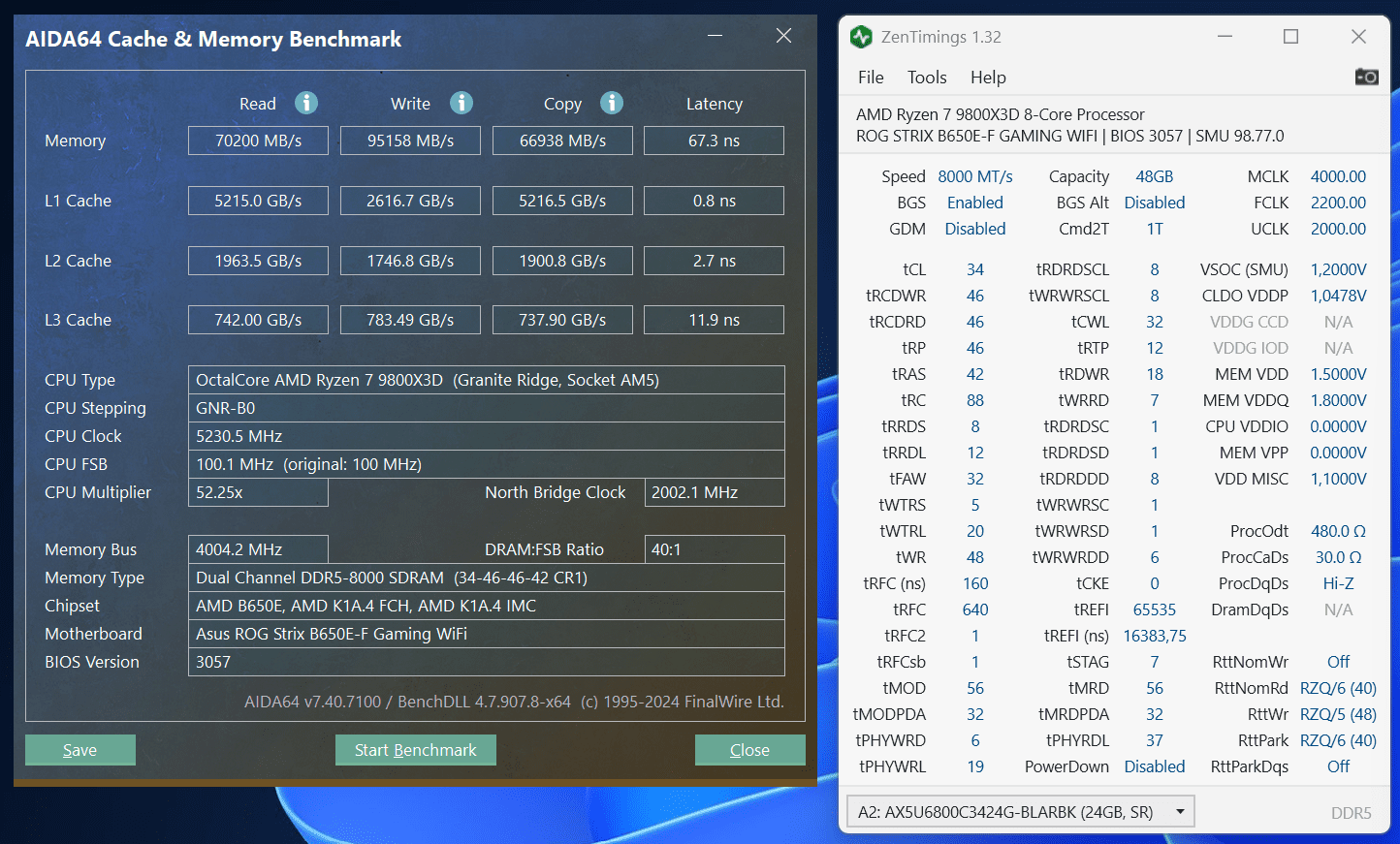Click the Save button in AIDA64
The image size is (1400, 844).
[80, 750]
